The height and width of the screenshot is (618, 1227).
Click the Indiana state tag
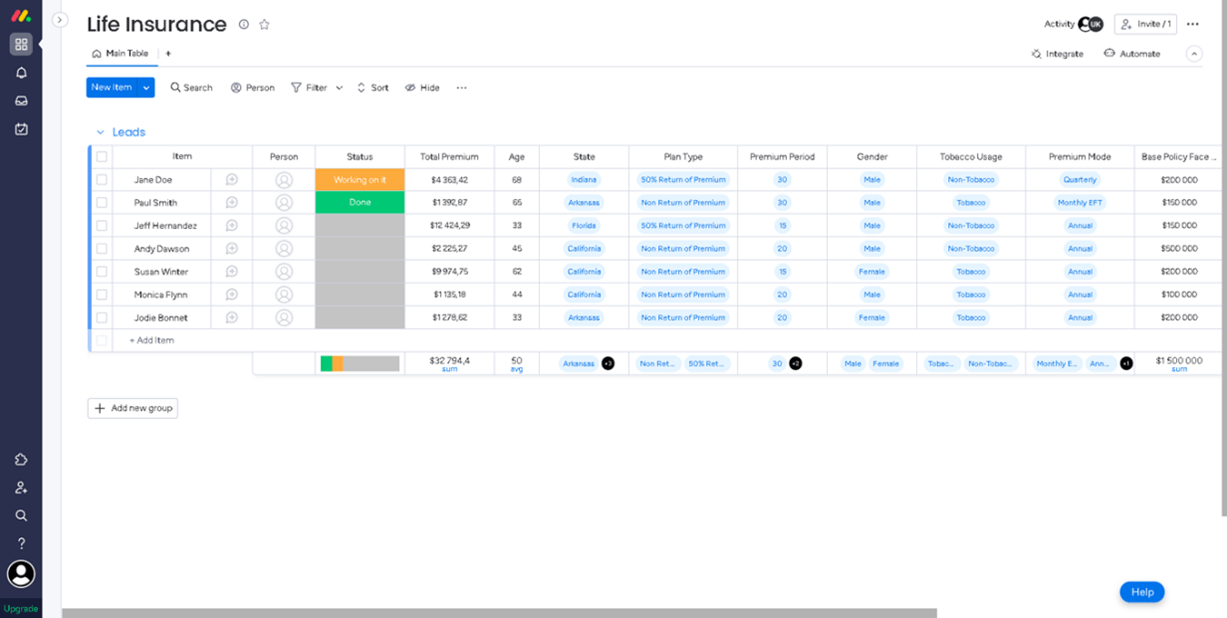click(584, 180)
